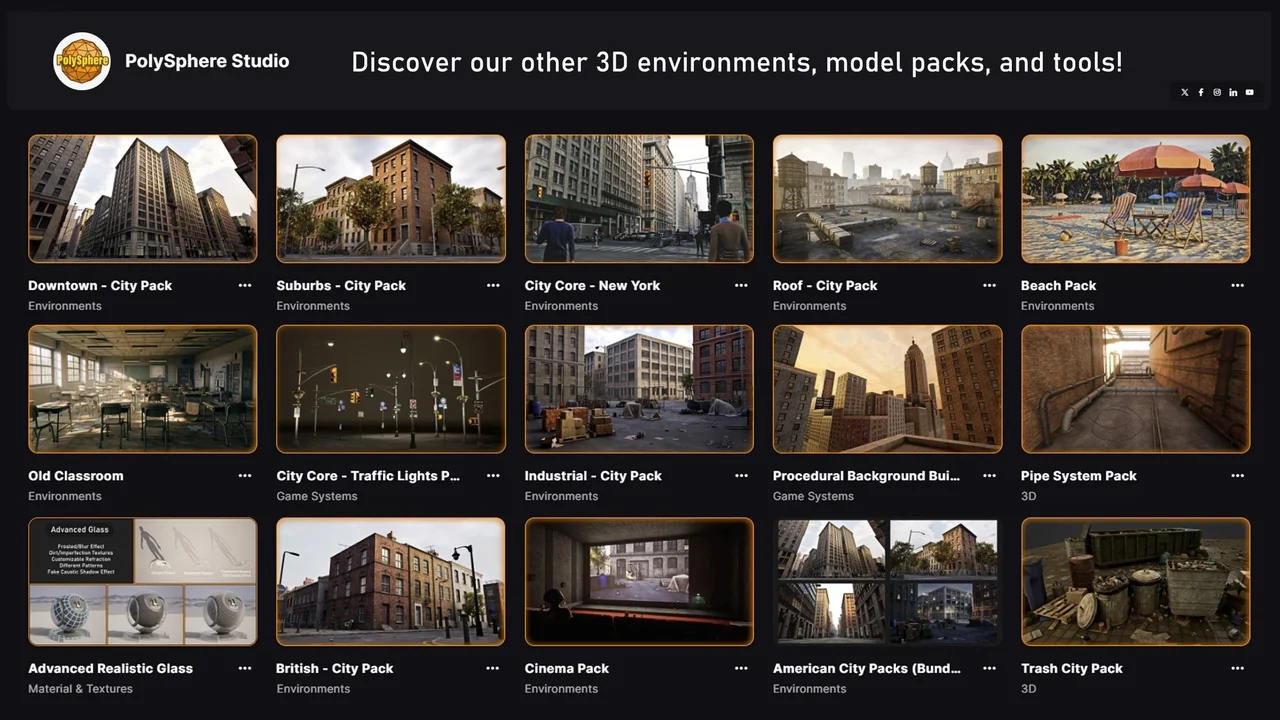Viewport: 1280px width, 720px height.
Task: Click the Facebook icon in header
Action: click(x=1201, y=92)
